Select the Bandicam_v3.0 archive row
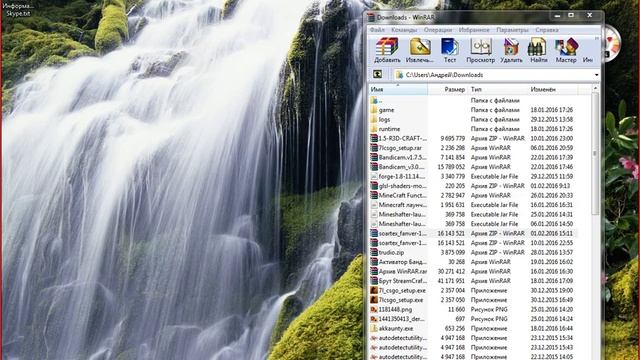The width and height of the screenshot is (640, 360). [473, 167]
